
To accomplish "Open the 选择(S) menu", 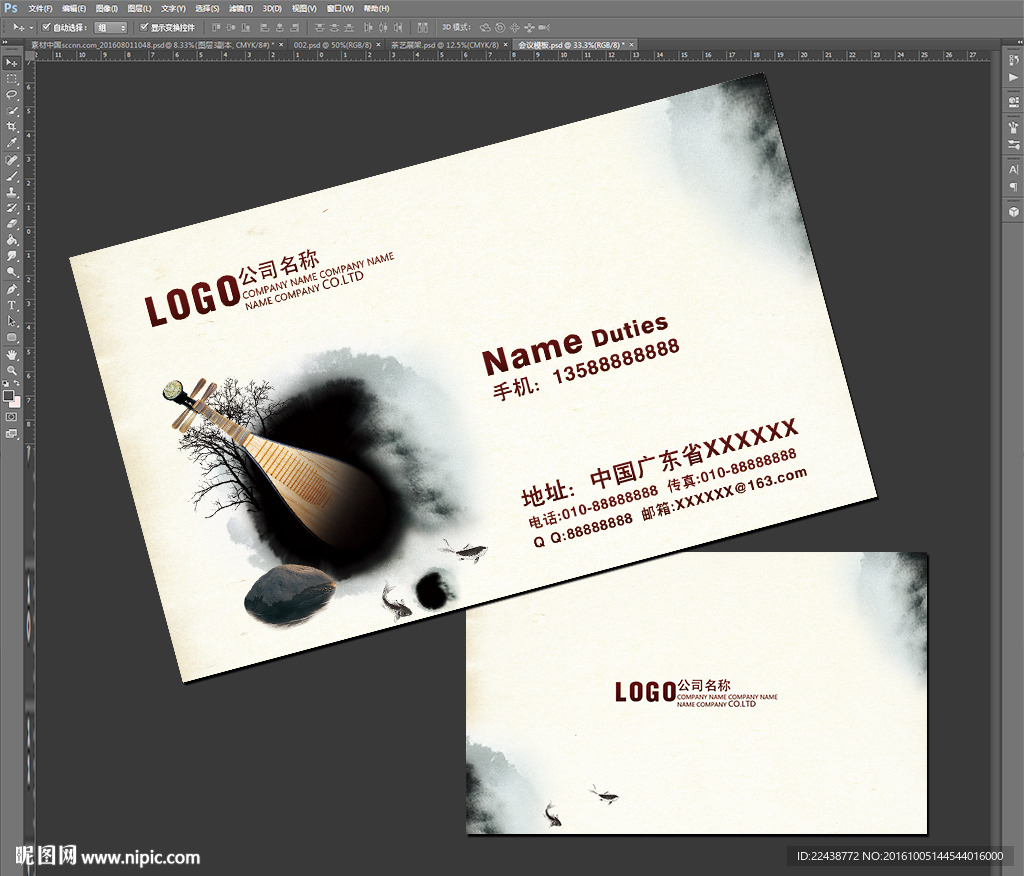I will click(x=207, y=8).
